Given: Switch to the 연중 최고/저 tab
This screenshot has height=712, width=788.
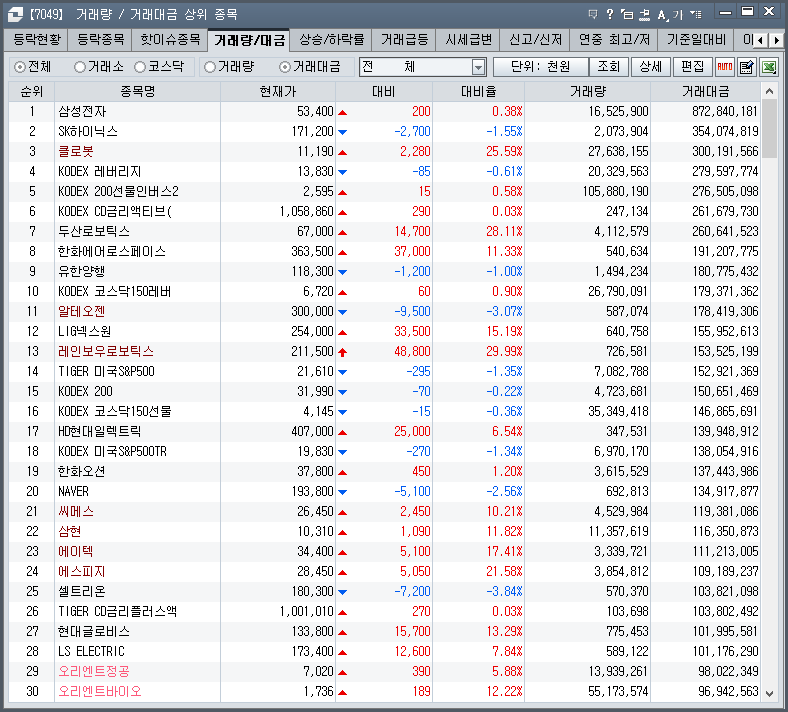Looking at the screenshot, I should [x=614, y=40].
